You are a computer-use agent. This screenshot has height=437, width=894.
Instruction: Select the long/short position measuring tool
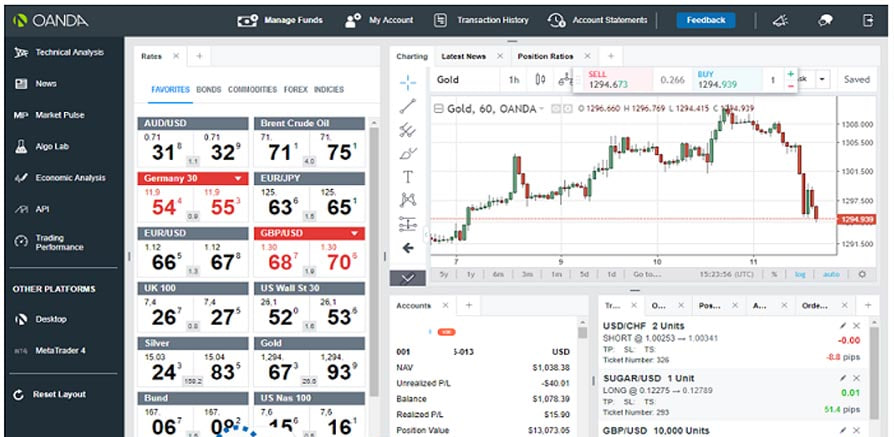(x=408, y=224)
